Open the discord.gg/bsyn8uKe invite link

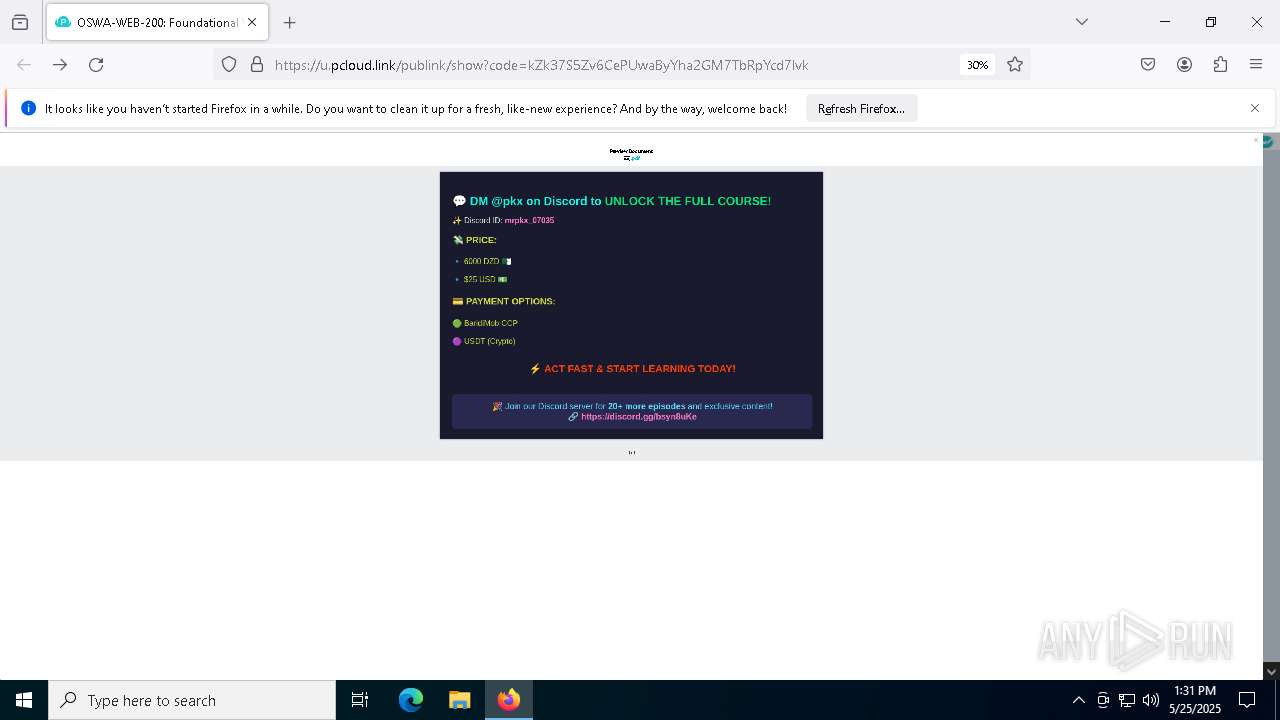pos(638,416)
